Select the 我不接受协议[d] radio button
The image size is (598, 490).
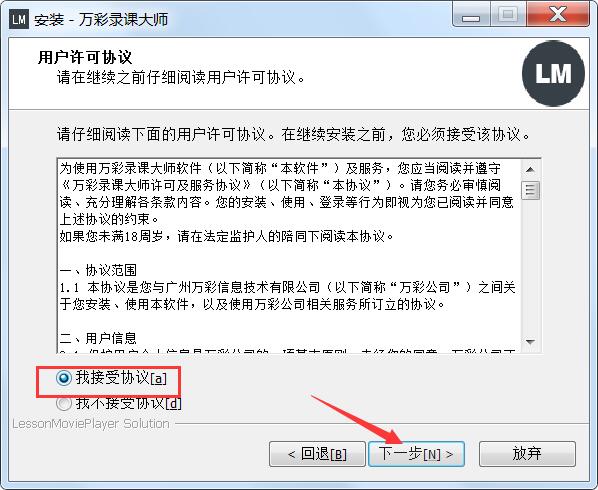coord(63,403)
